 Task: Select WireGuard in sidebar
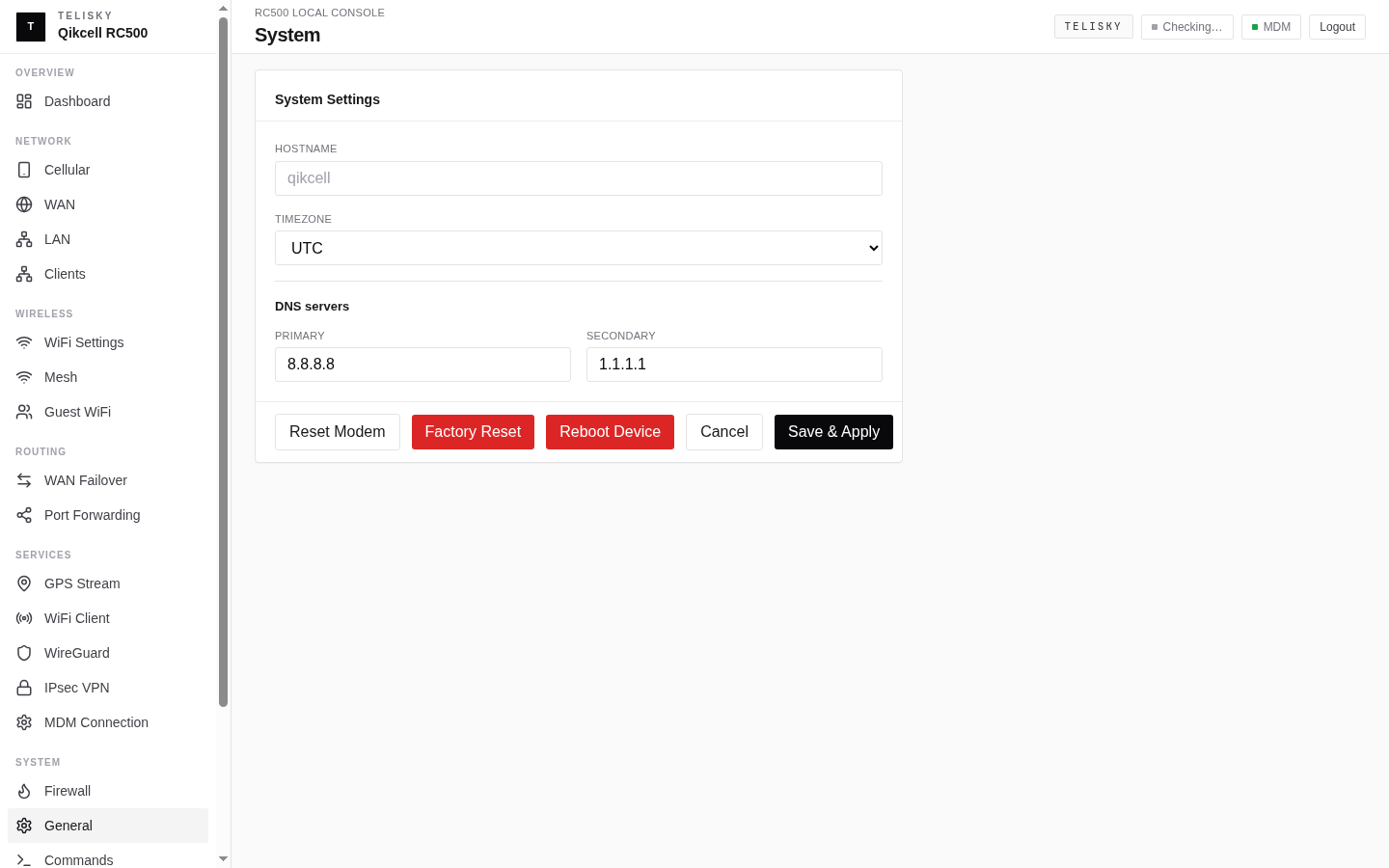point(108,653)
